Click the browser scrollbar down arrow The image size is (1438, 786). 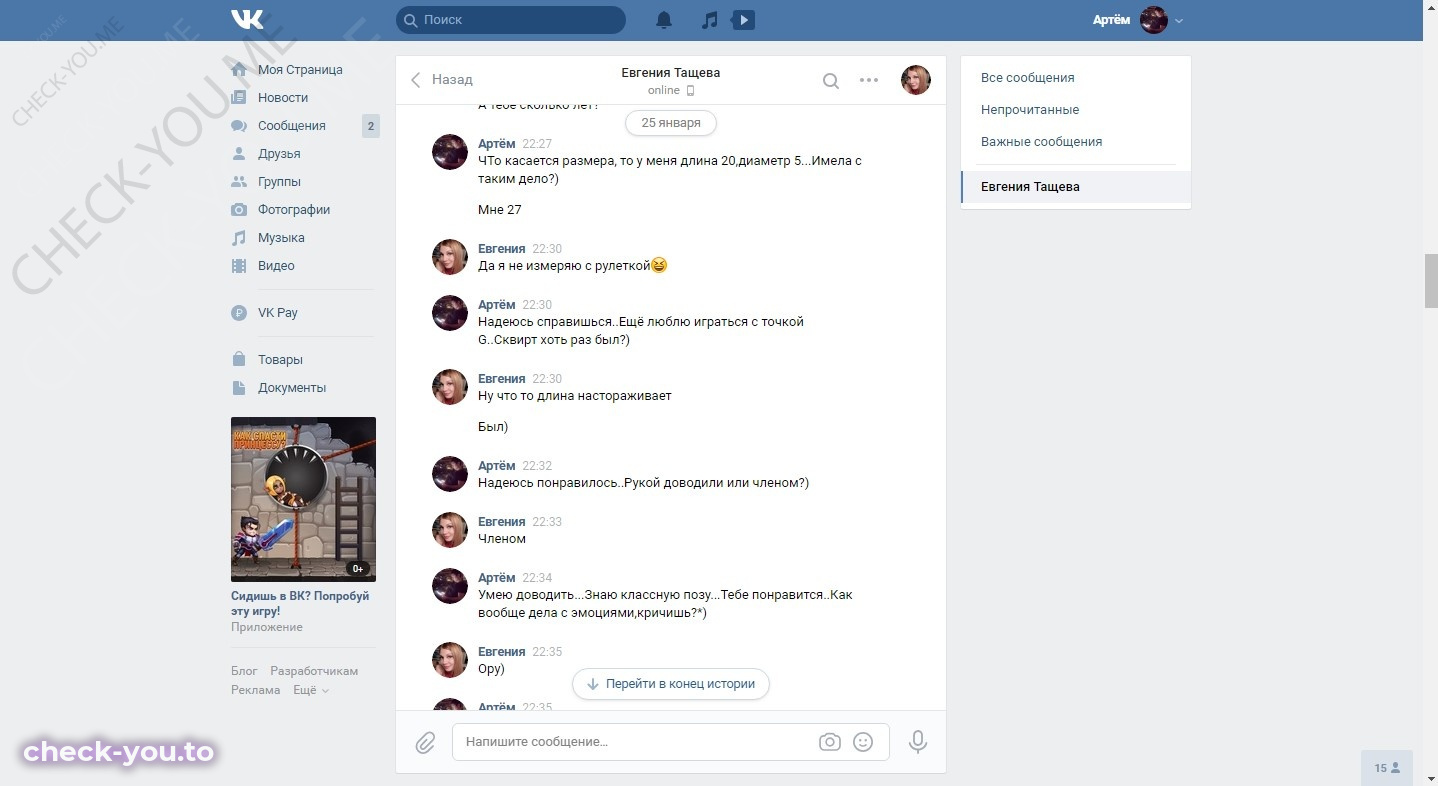coord(1430,777)
